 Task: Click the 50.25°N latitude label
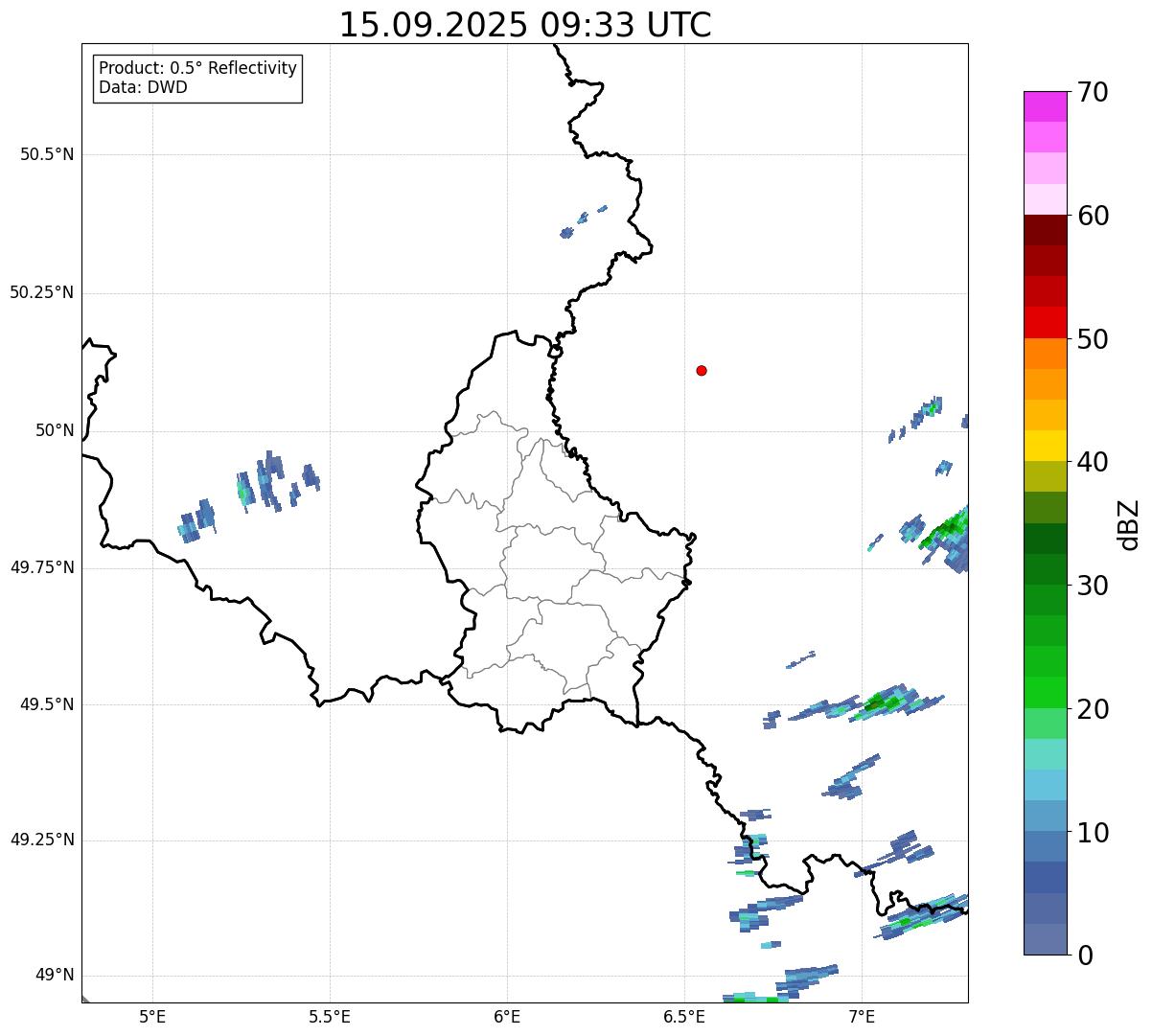coord(41,293)
